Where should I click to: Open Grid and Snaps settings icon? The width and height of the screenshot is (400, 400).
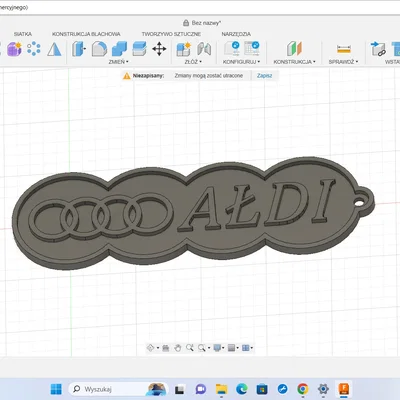click(231, 348)
